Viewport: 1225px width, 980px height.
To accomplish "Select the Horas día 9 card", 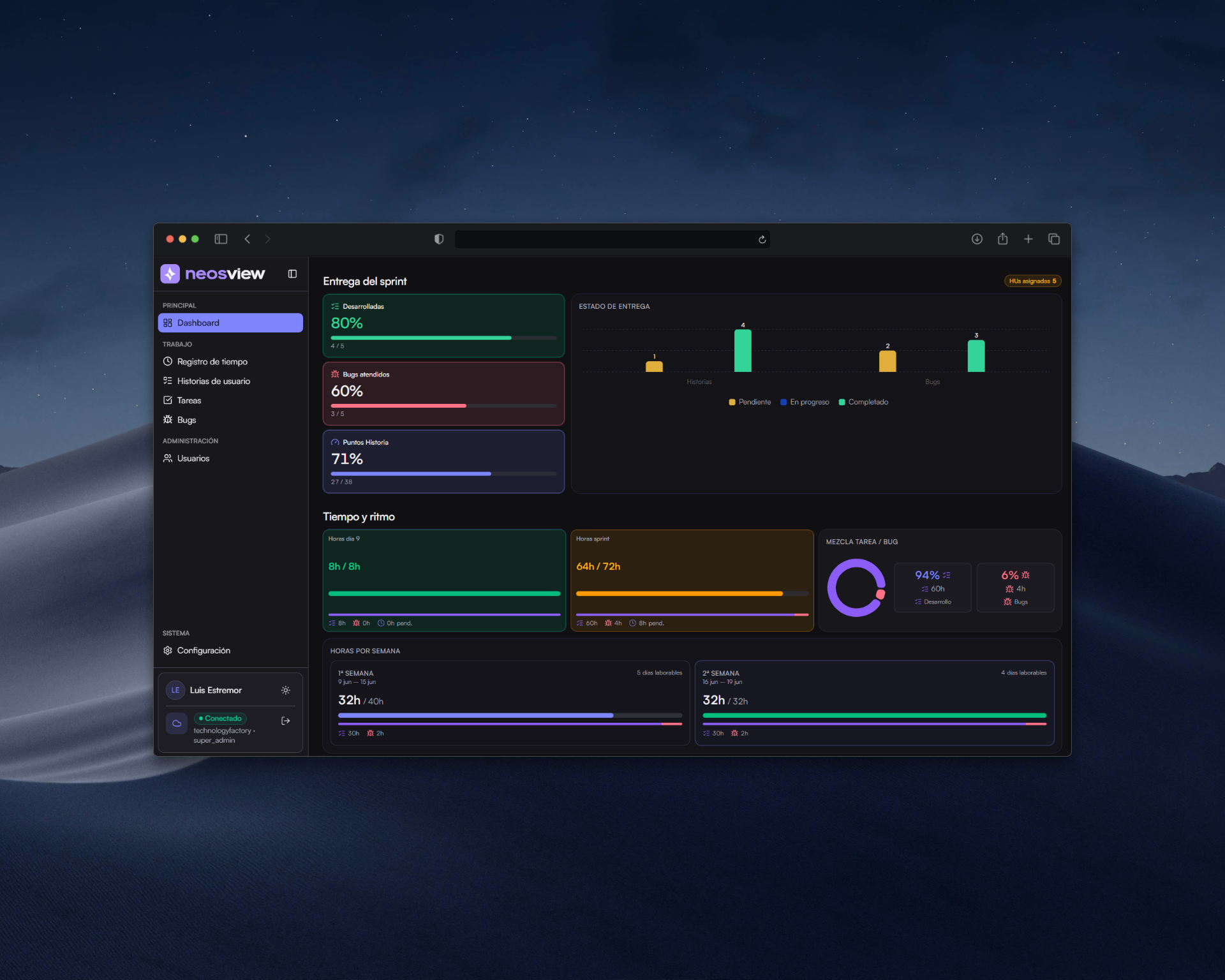I will coord(444,581).
